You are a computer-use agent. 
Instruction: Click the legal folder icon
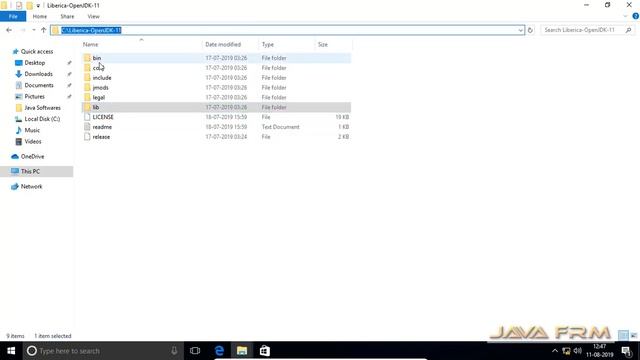[x=87, y=97]
